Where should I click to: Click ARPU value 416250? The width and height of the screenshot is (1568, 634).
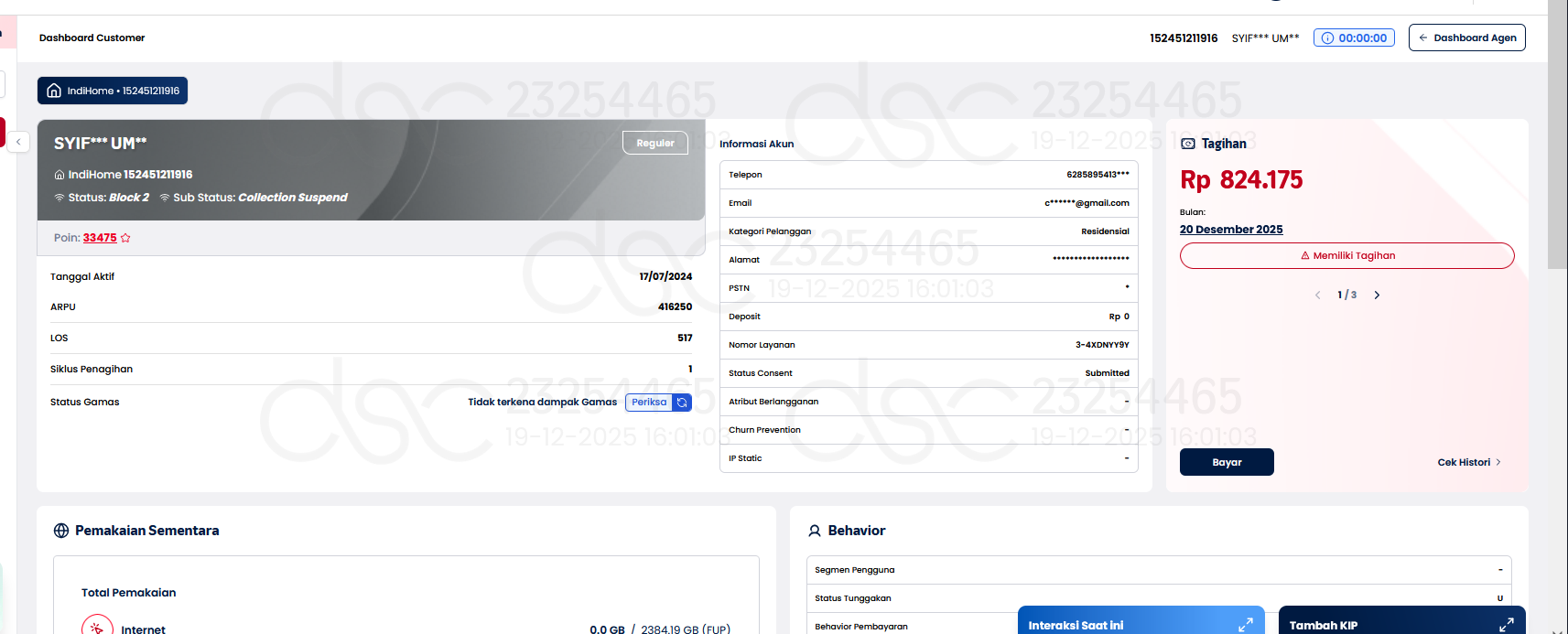click(x=675, y=307)
